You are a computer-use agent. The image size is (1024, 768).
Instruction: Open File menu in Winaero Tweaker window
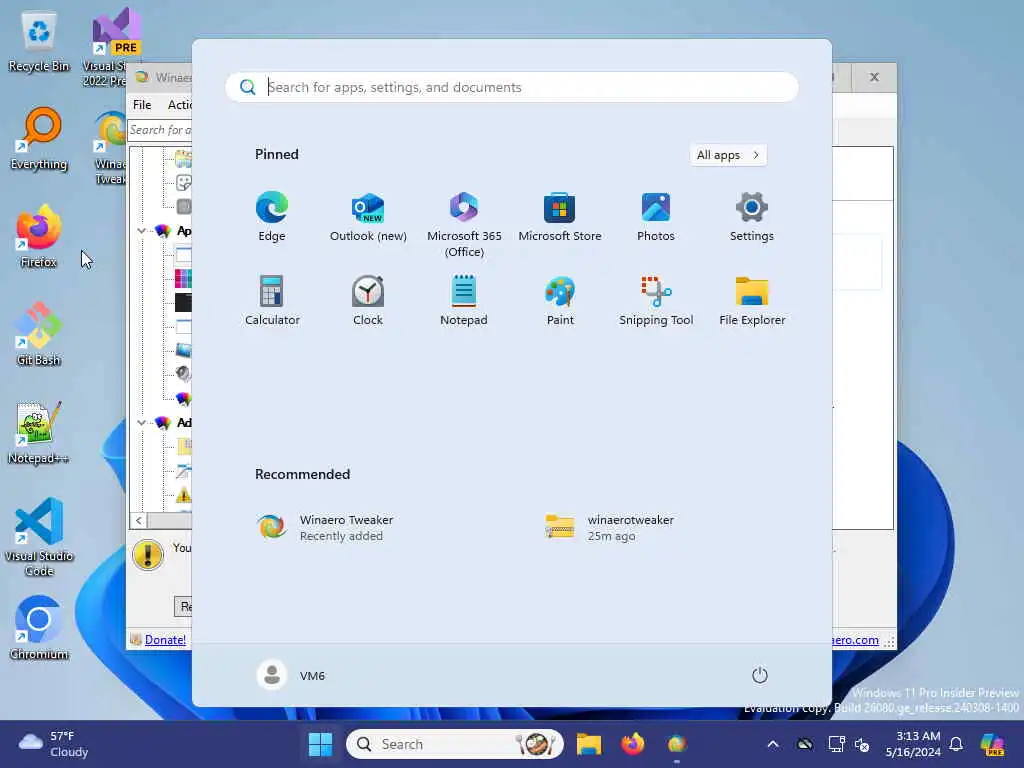tap(142, 104)
